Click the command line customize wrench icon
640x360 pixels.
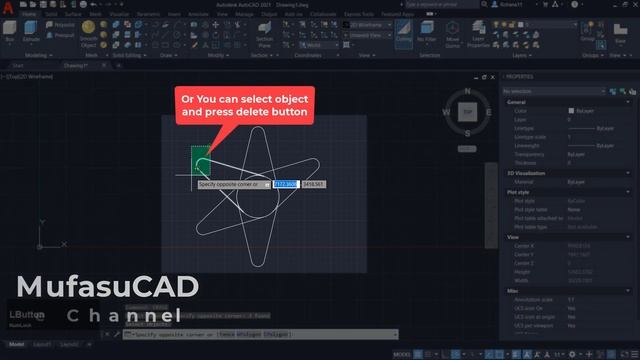click(x=117, y=334)
